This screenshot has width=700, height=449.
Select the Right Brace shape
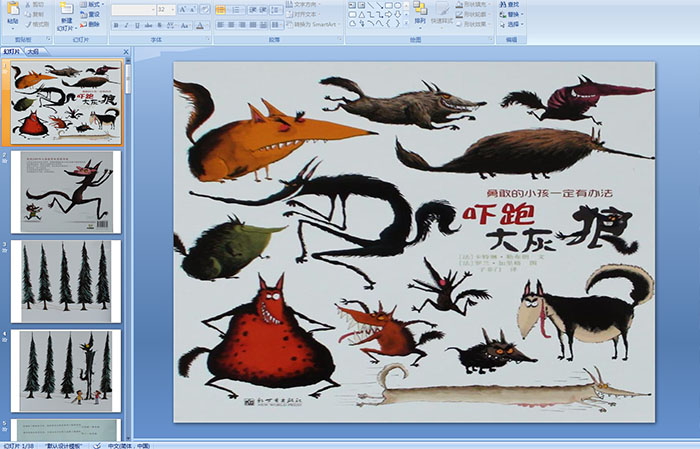397,24
